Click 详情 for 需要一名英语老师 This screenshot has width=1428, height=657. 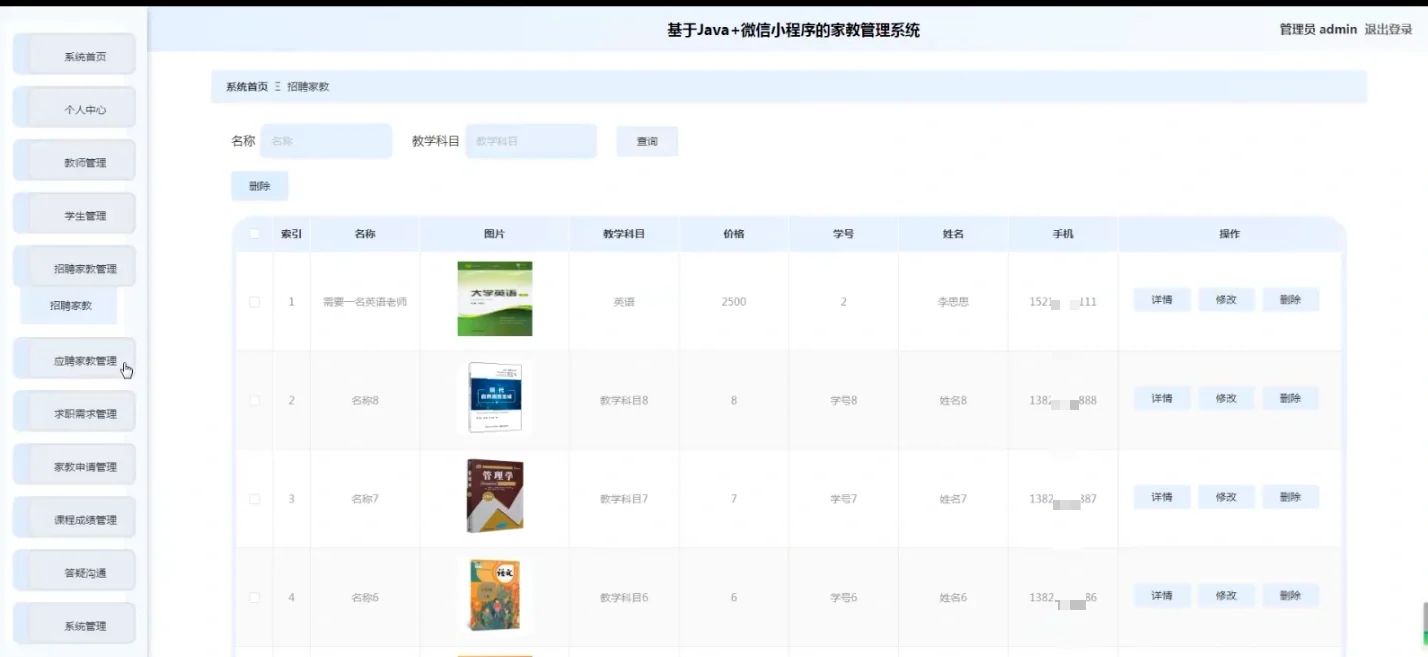click(x=1160, y=299)
